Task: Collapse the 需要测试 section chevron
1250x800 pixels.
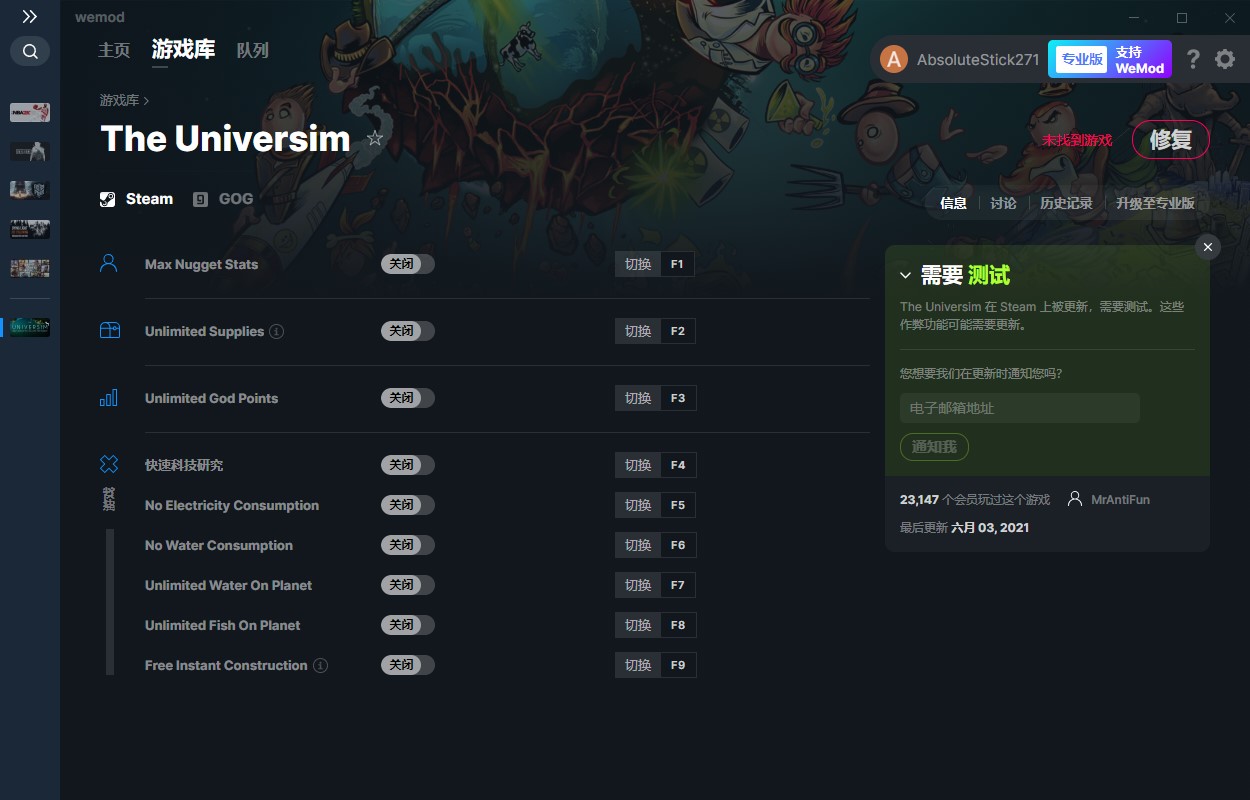Action: coord(905,275)
